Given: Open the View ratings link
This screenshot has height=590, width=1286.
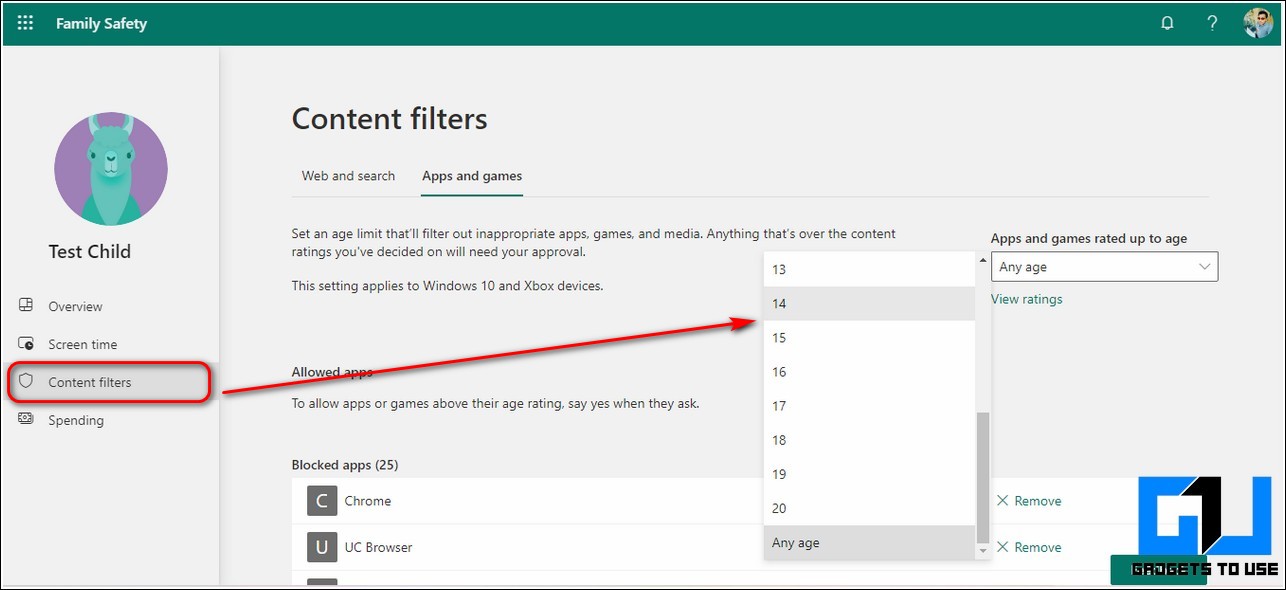Looking at the screenshot, I should point(1026,299).
